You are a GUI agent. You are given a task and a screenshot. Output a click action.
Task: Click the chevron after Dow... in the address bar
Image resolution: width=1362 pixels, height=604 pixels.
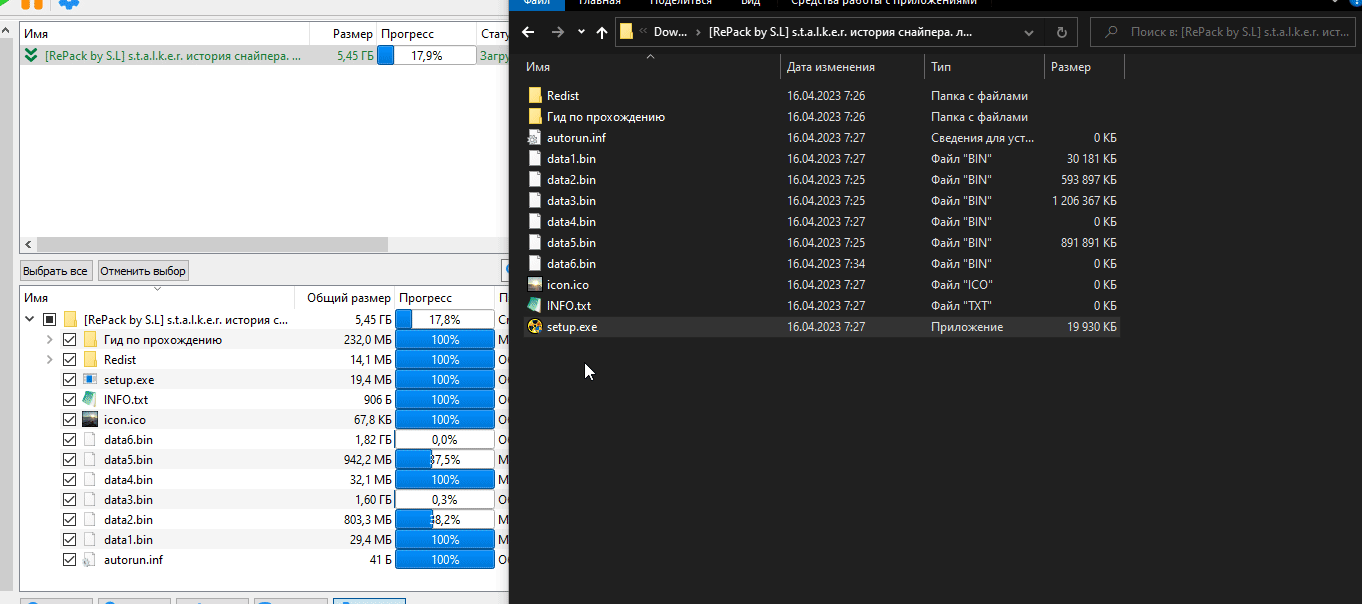coord(697,32)
